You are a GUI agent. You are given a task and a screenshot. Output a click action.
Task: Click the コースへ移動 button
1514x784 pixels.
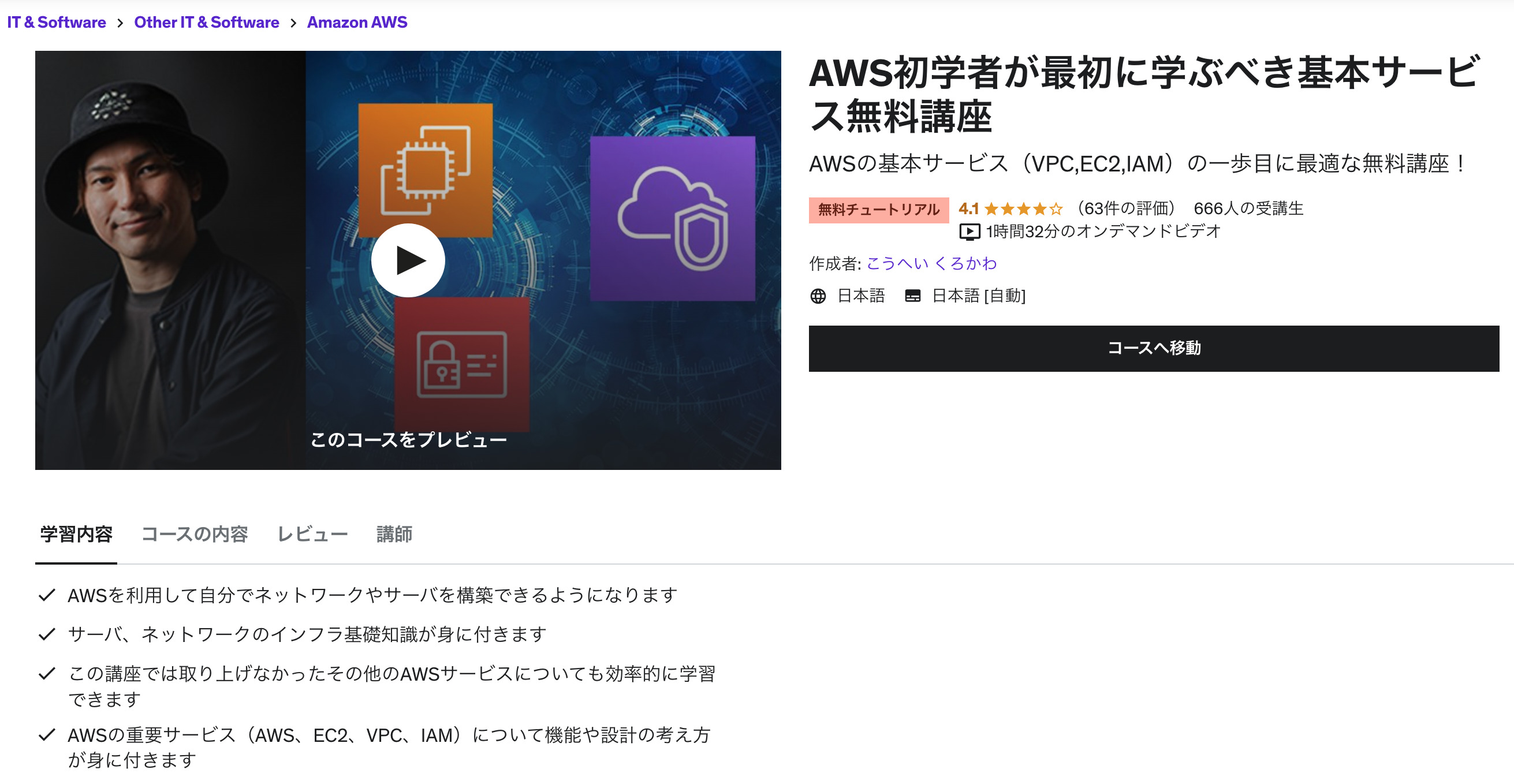(x=1153, y=348)
